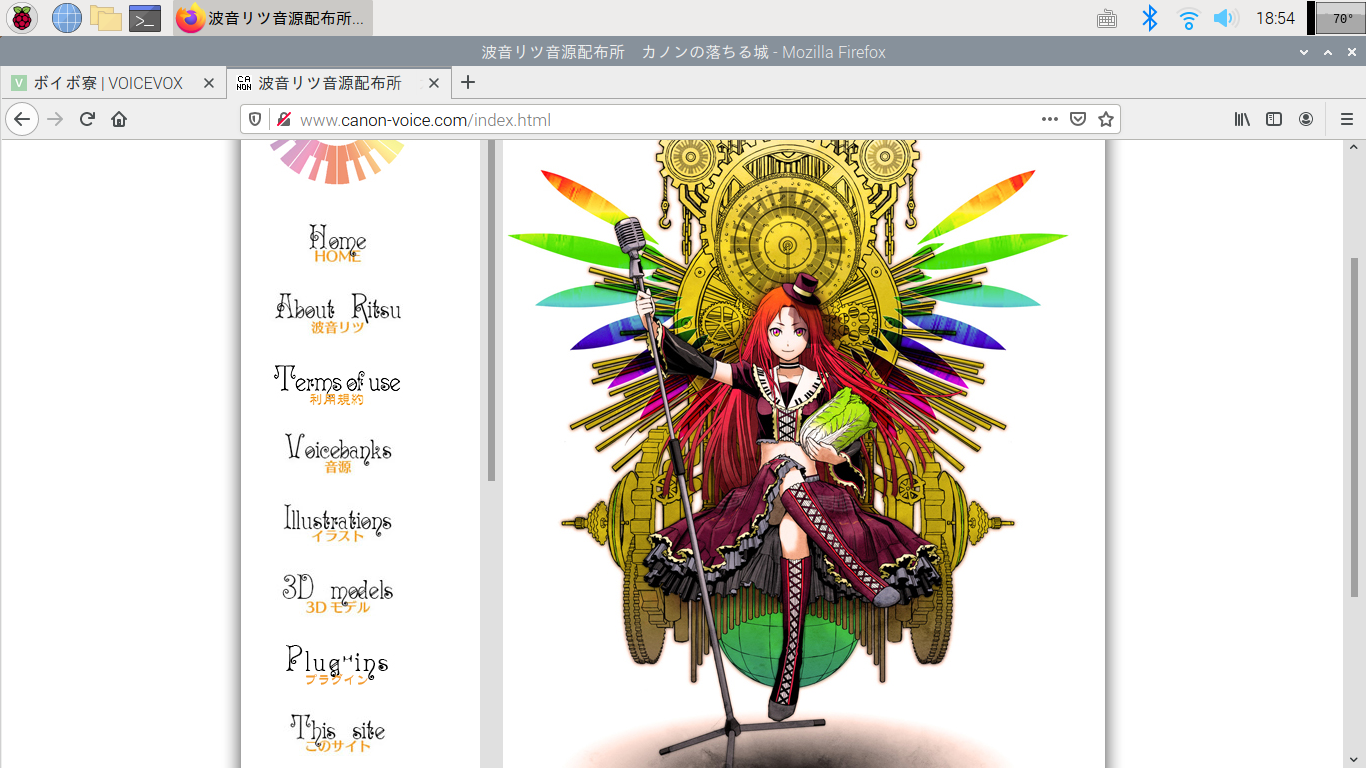Image resolution: width=1366 pixels, height=768 pixels.
Task: Open the About Ritsu page
Action: pos(338,314)
